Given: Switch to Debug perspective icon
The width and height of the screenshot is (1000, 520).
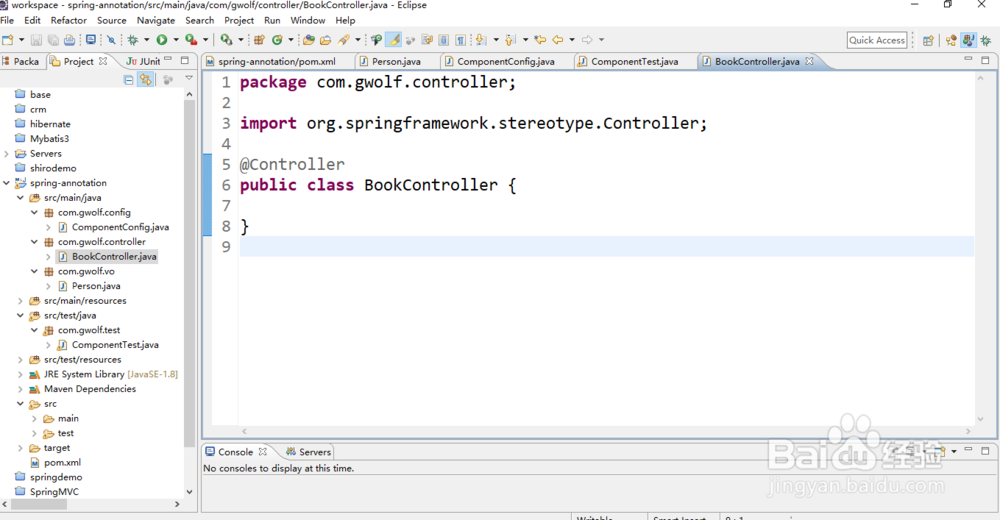Looking at the screenshot, I should click(x=986, y=40).
